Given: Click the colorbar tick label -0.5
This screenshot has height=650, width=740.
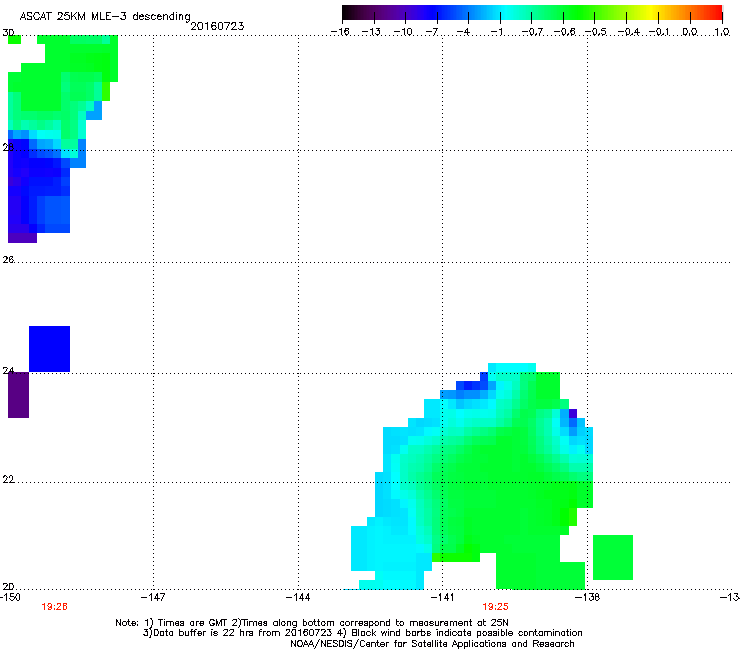Looking at the screenshot, I should coord(596,32).
